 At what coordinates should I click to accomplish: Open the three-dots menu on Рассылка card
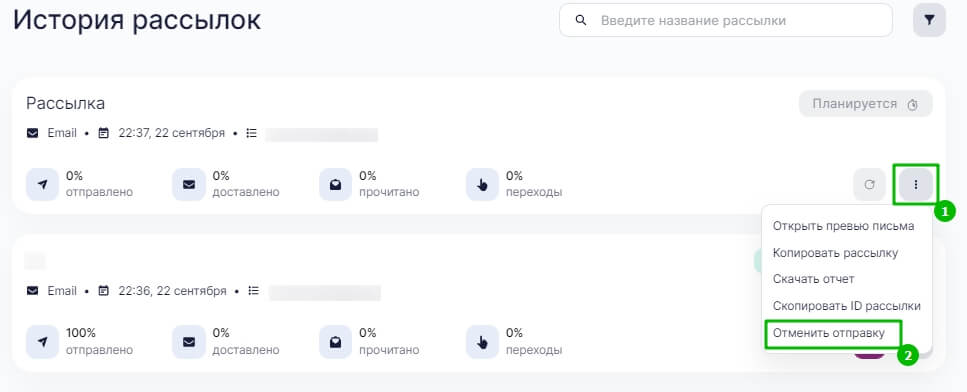tap(915, 184)
